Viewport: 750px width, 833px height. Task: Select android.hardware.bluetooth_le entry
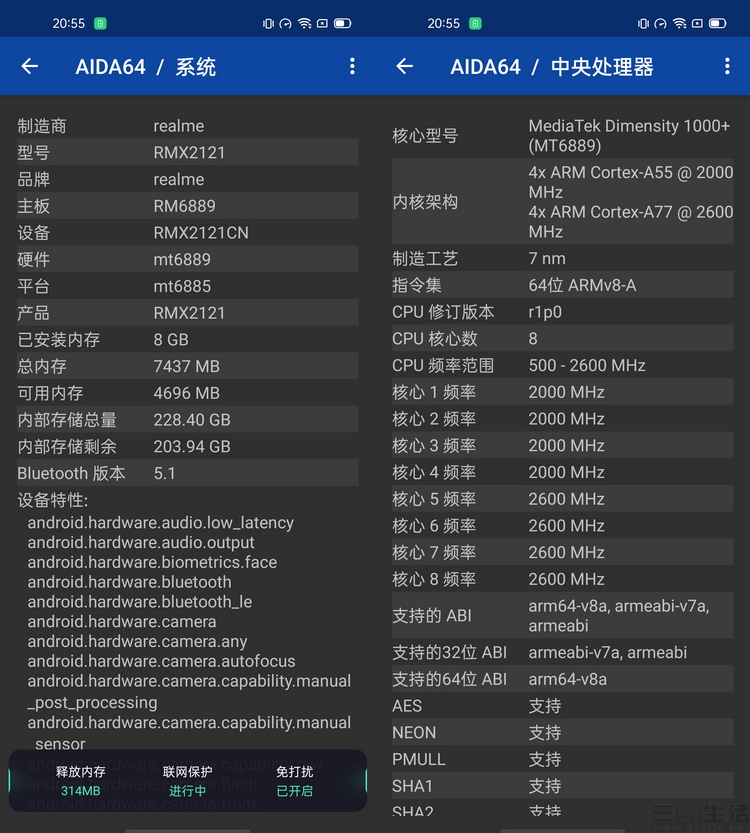point(140,602)
